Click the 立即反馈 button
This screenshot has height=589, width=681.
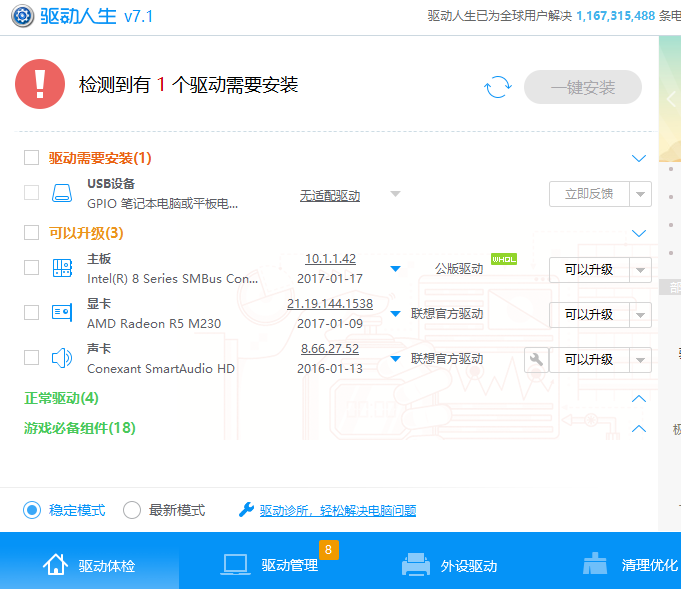[589, 194]
